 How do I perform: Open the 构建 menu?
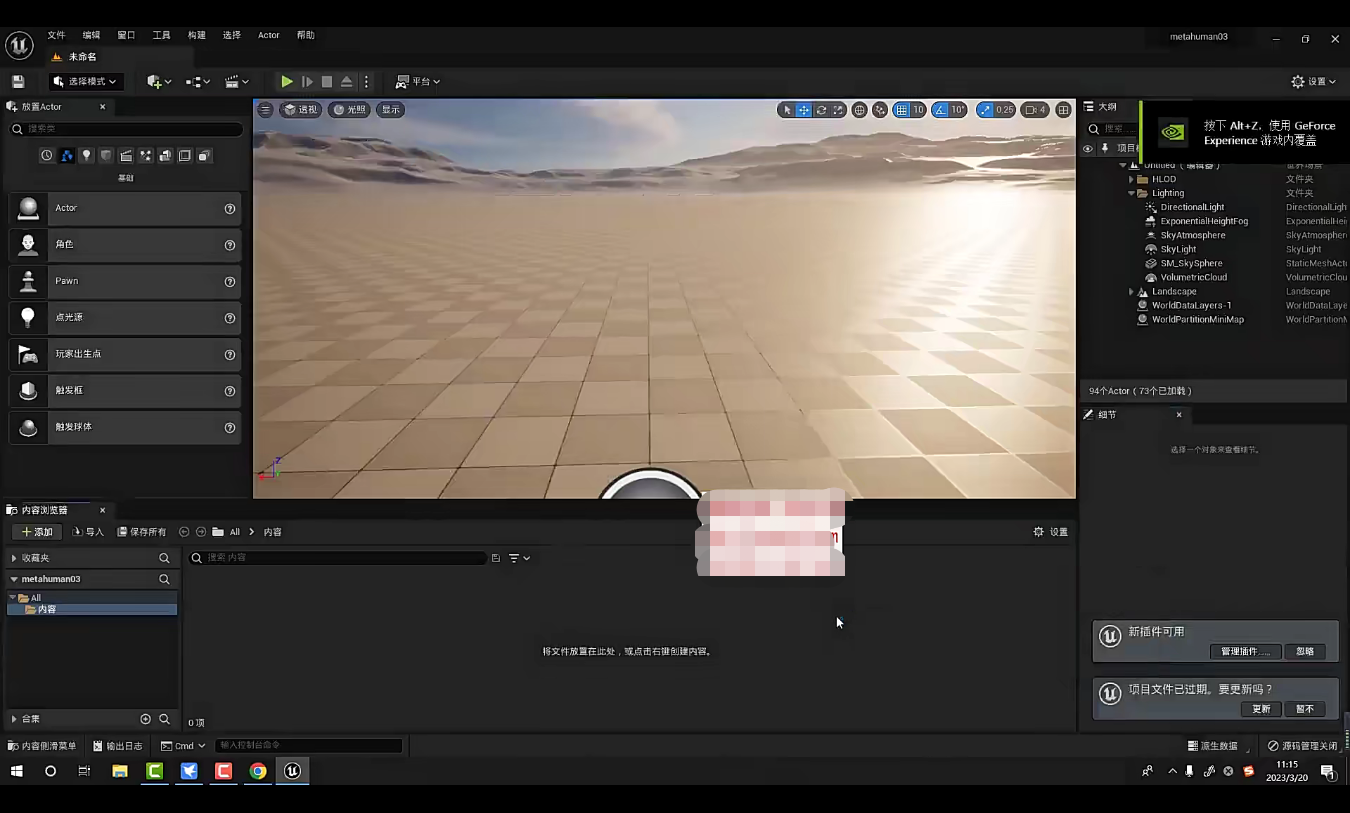(x=197, y=35)
